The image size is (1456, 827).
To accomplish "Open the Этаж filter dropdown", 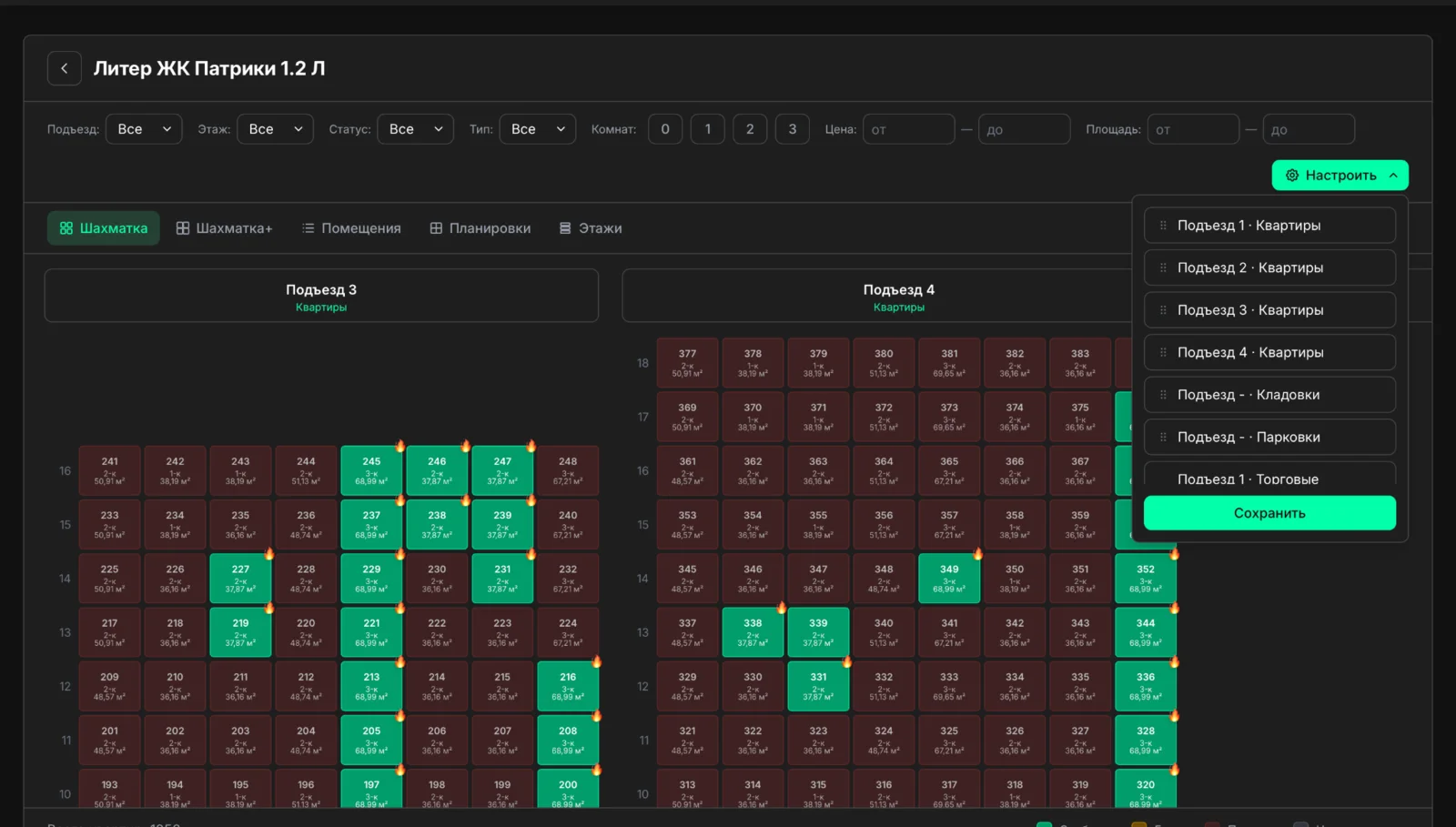I will tap(275, 129).
